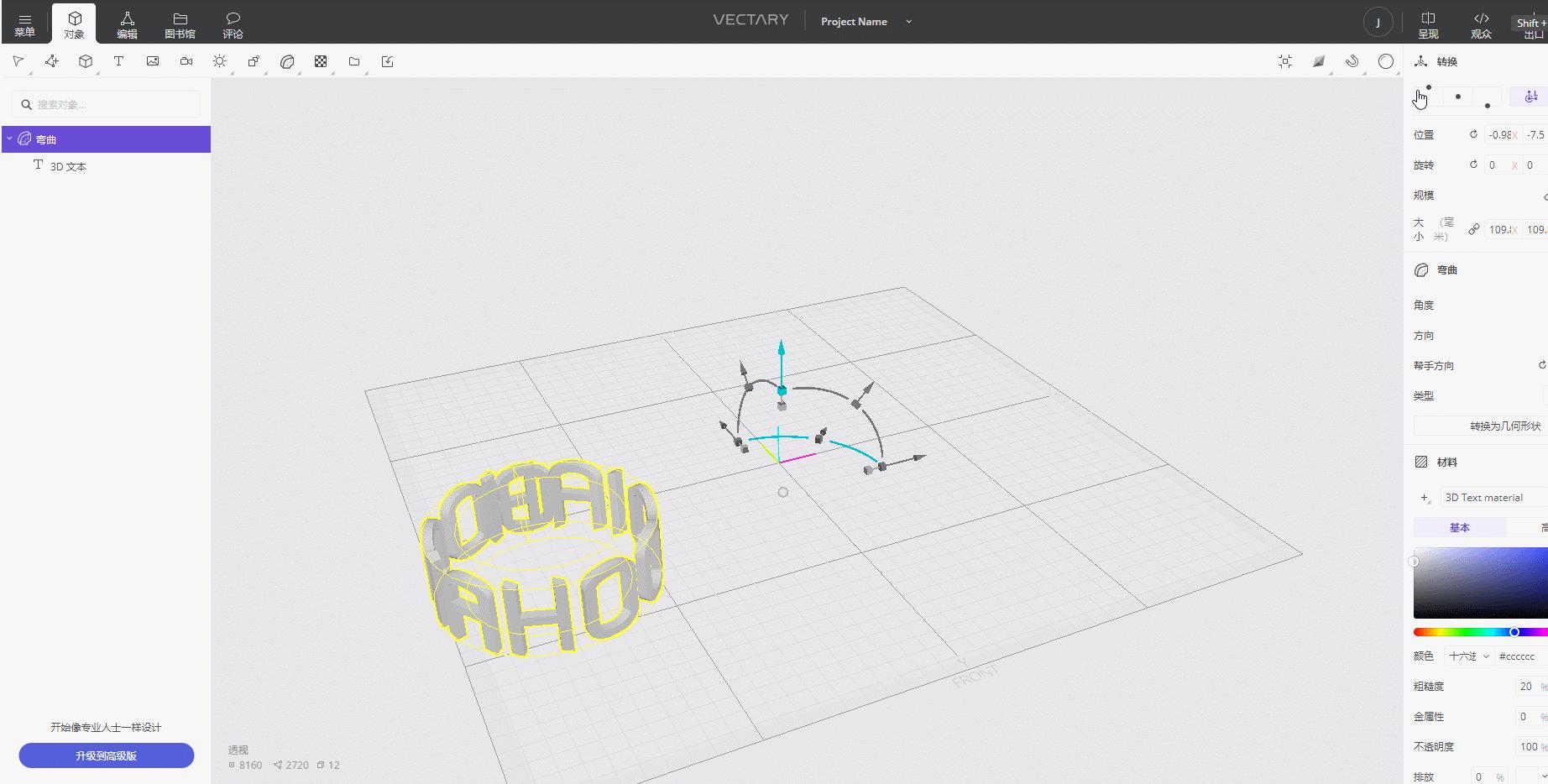Click the 金属性 value field

[x=1530, y=717]
